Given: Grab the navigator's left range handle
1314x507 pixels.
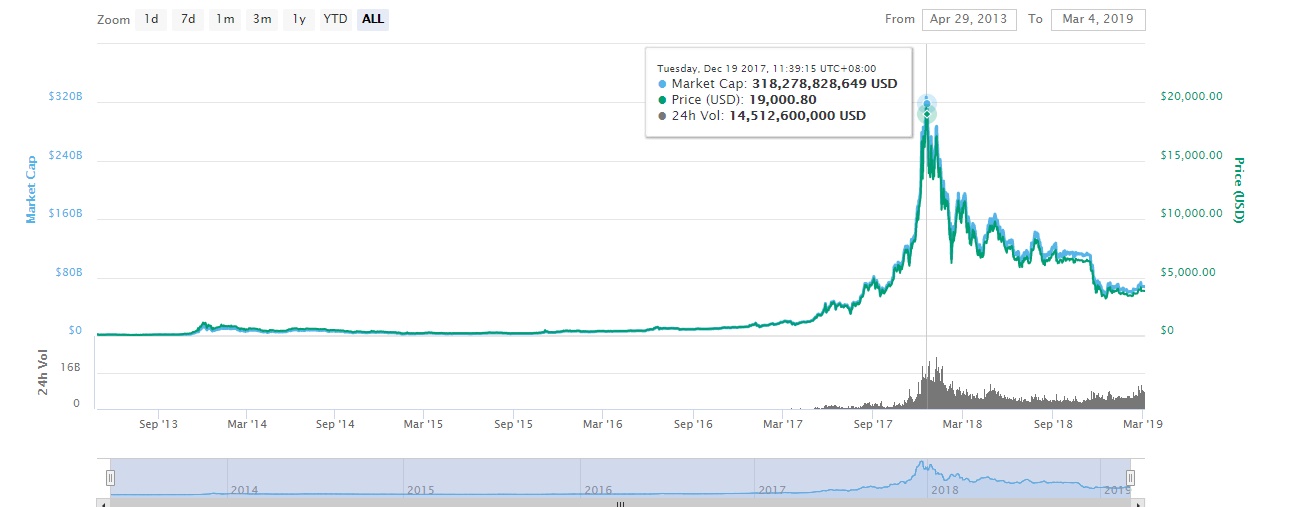Looking at the screenshot, I should (x=111, y=478).
